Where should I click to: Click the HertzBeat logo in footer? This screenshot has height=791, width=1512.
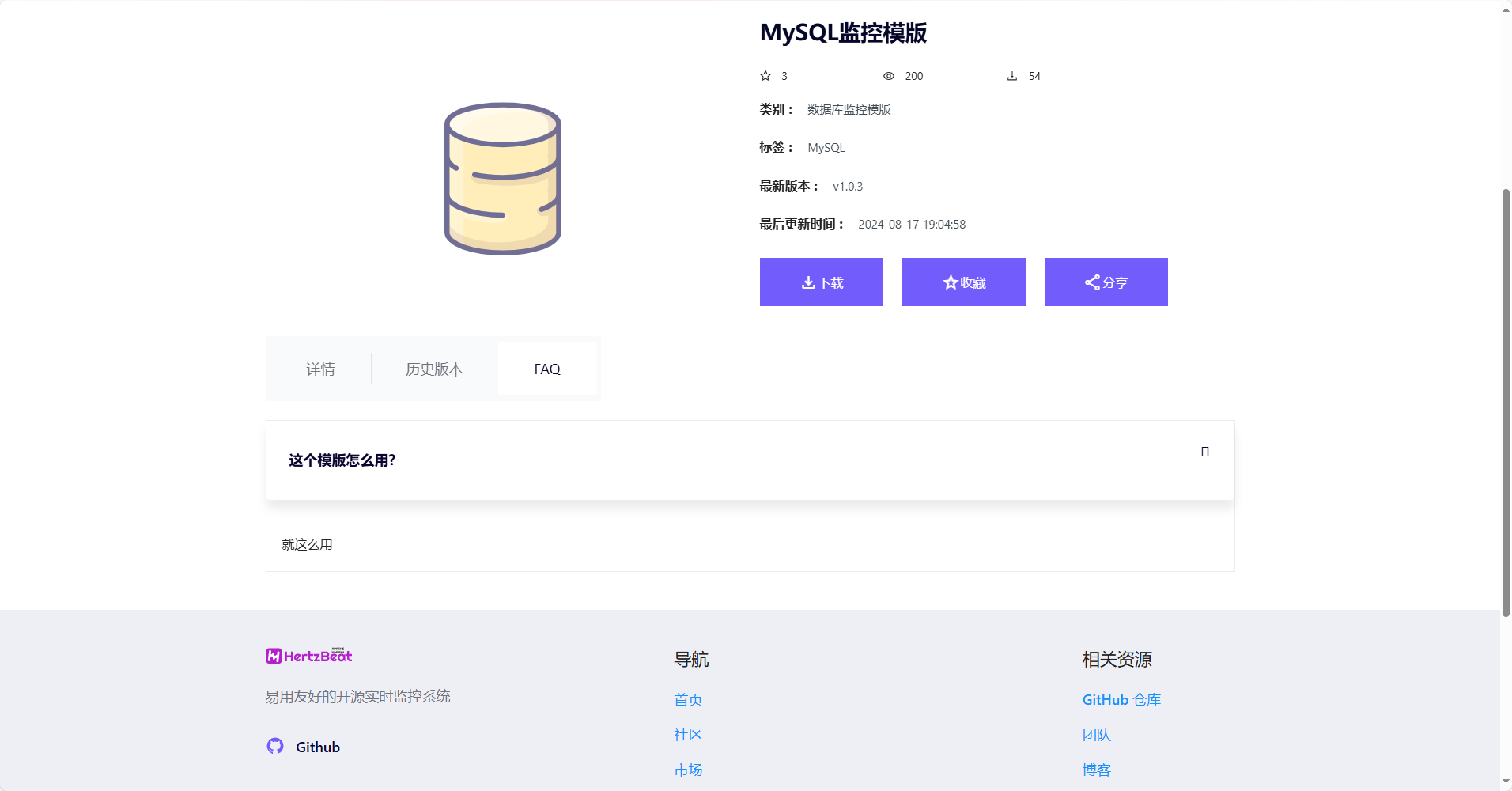click(308, 656)
